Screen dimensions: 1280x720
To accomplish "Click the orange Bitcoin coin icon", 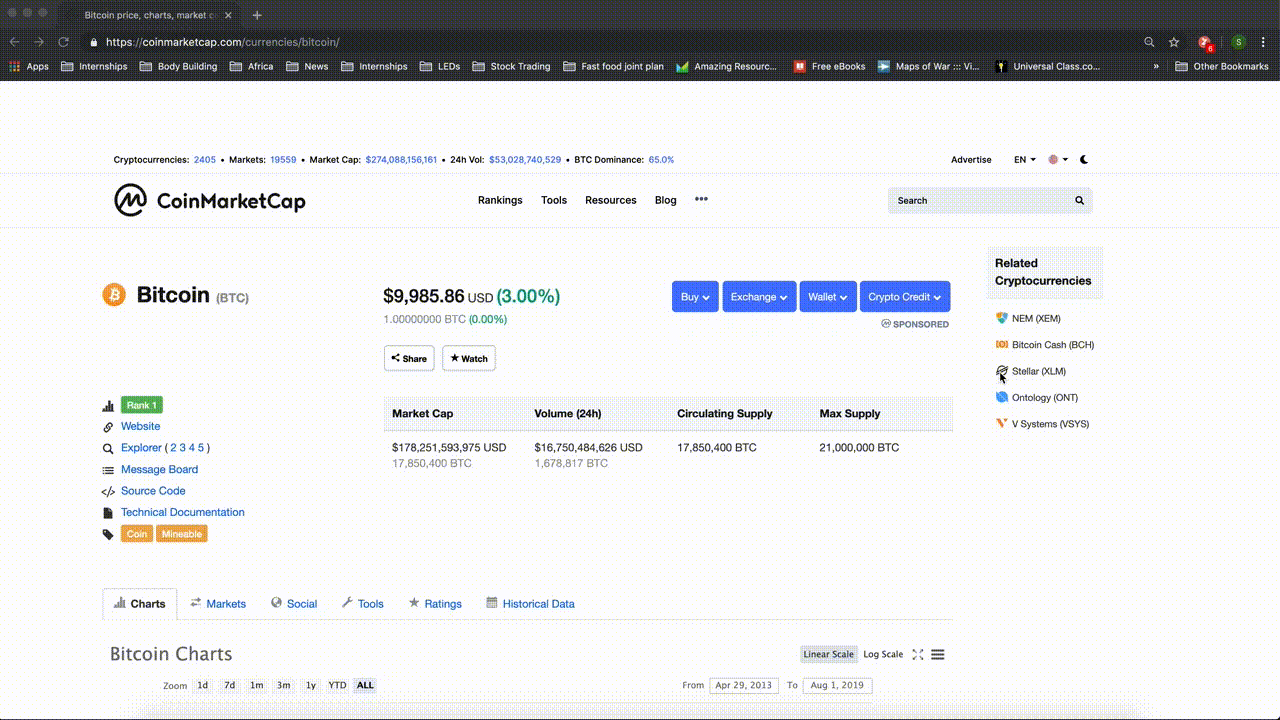I will click(x=114, y=295).
